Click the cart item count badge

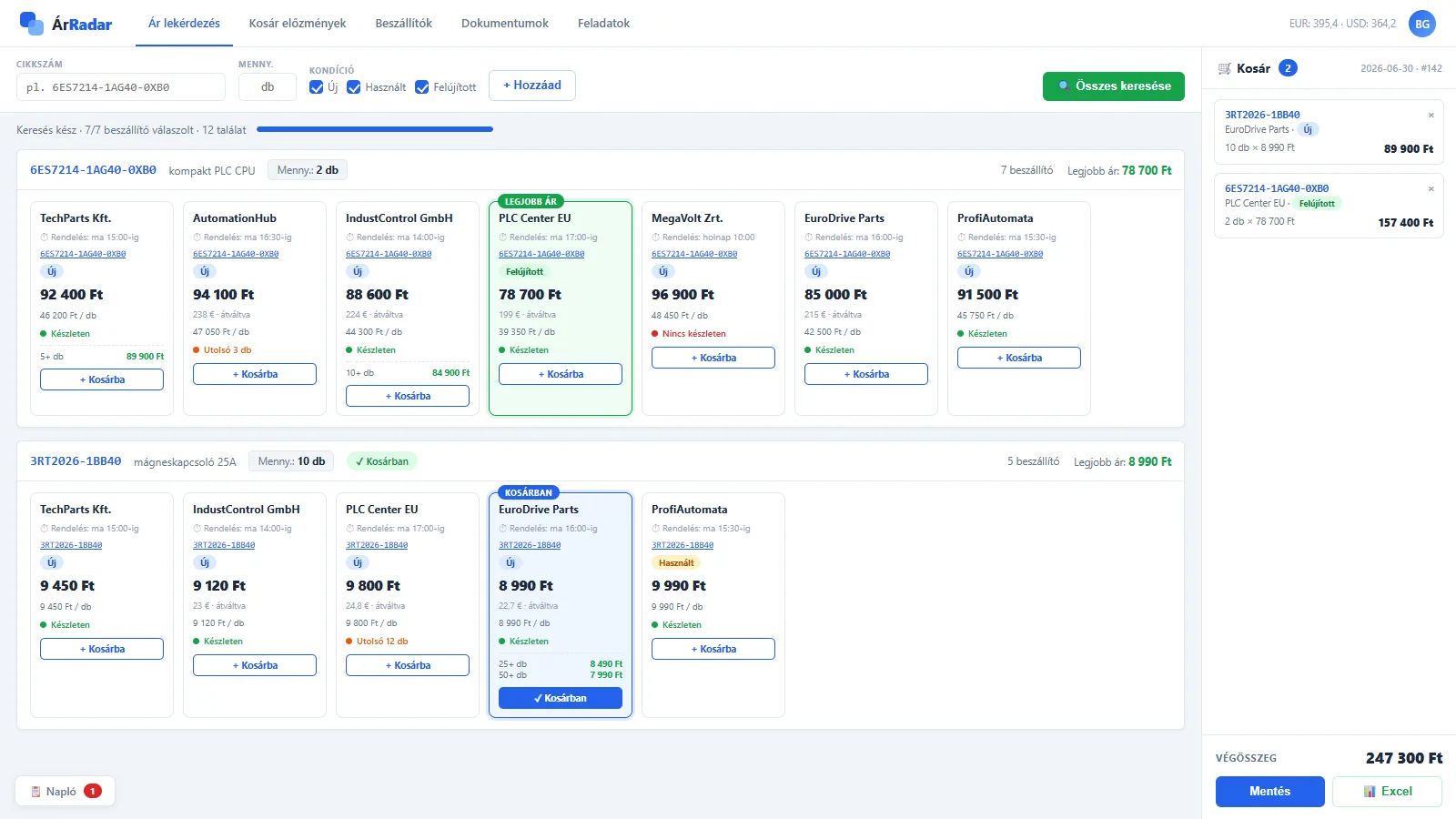point(1288,68)
